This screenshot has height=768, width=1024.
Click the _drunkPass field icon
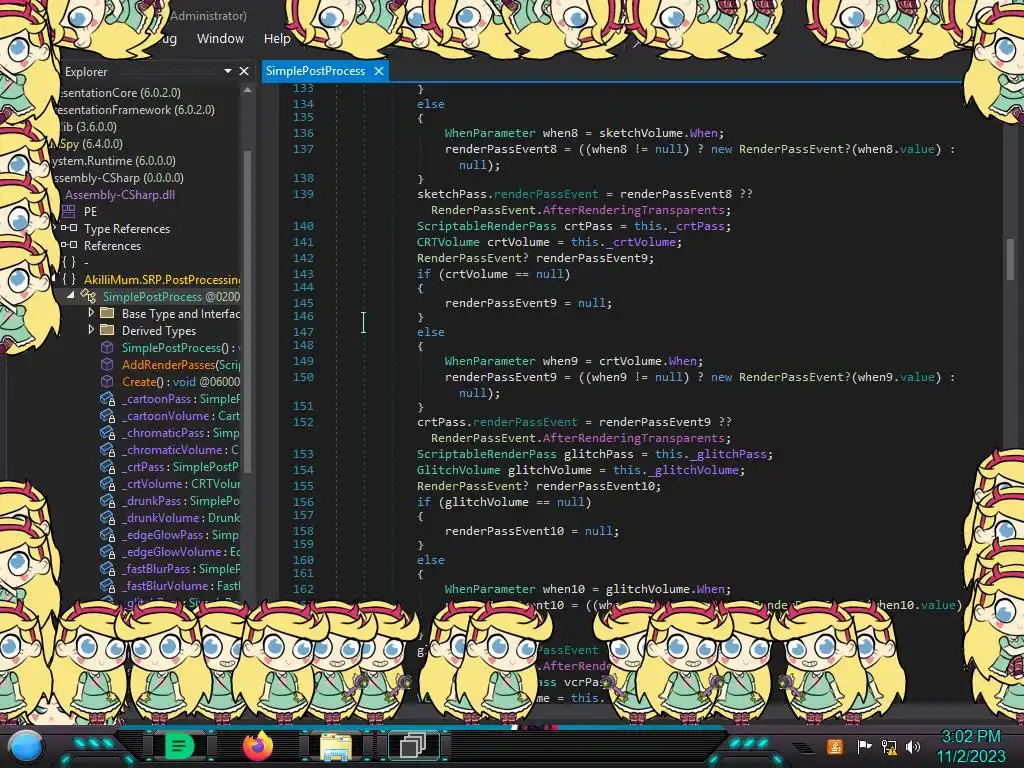(107, 500)
